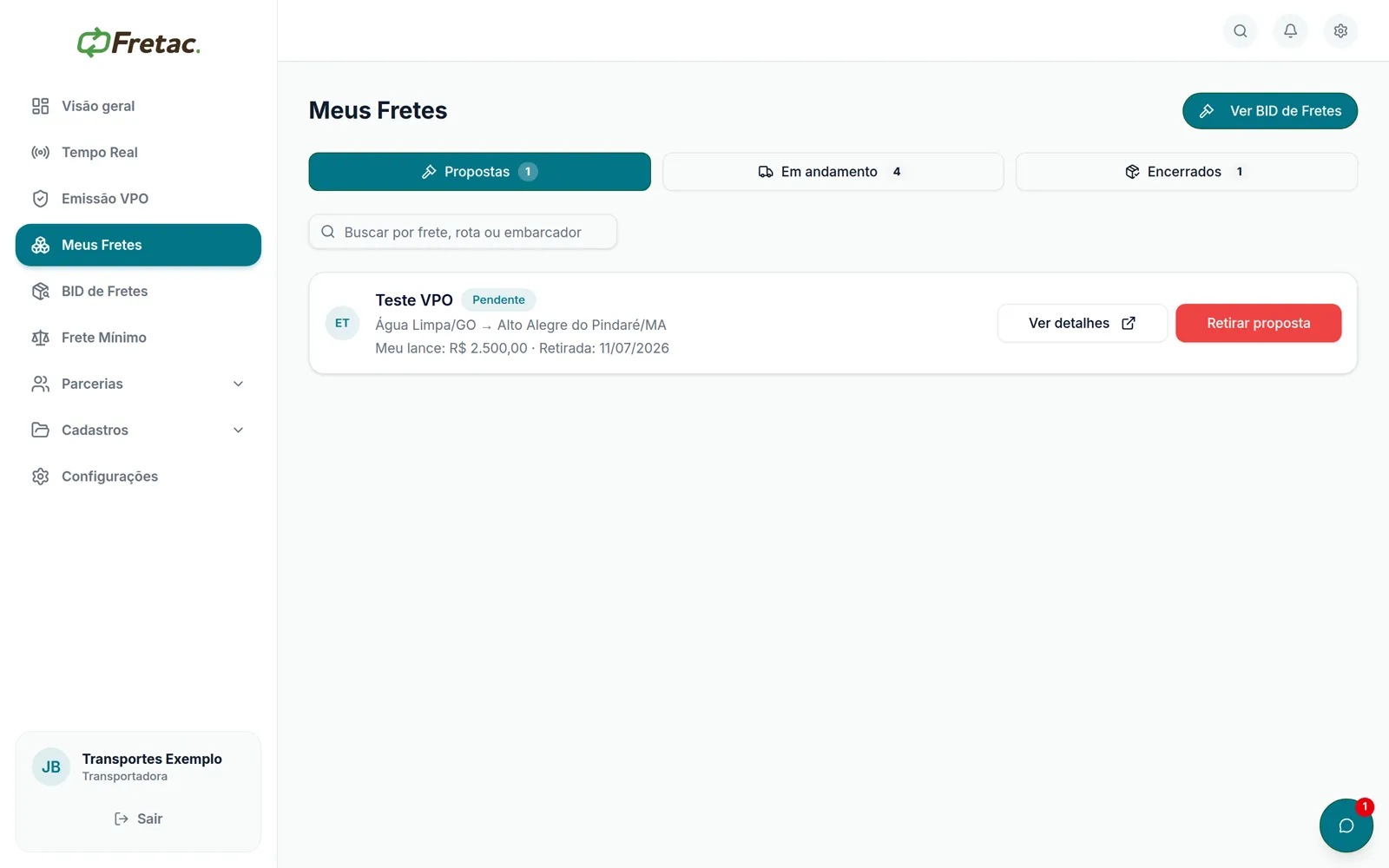Click the Pendente status badge
This screenshot has width=1389, height=868.
(498, 299)
